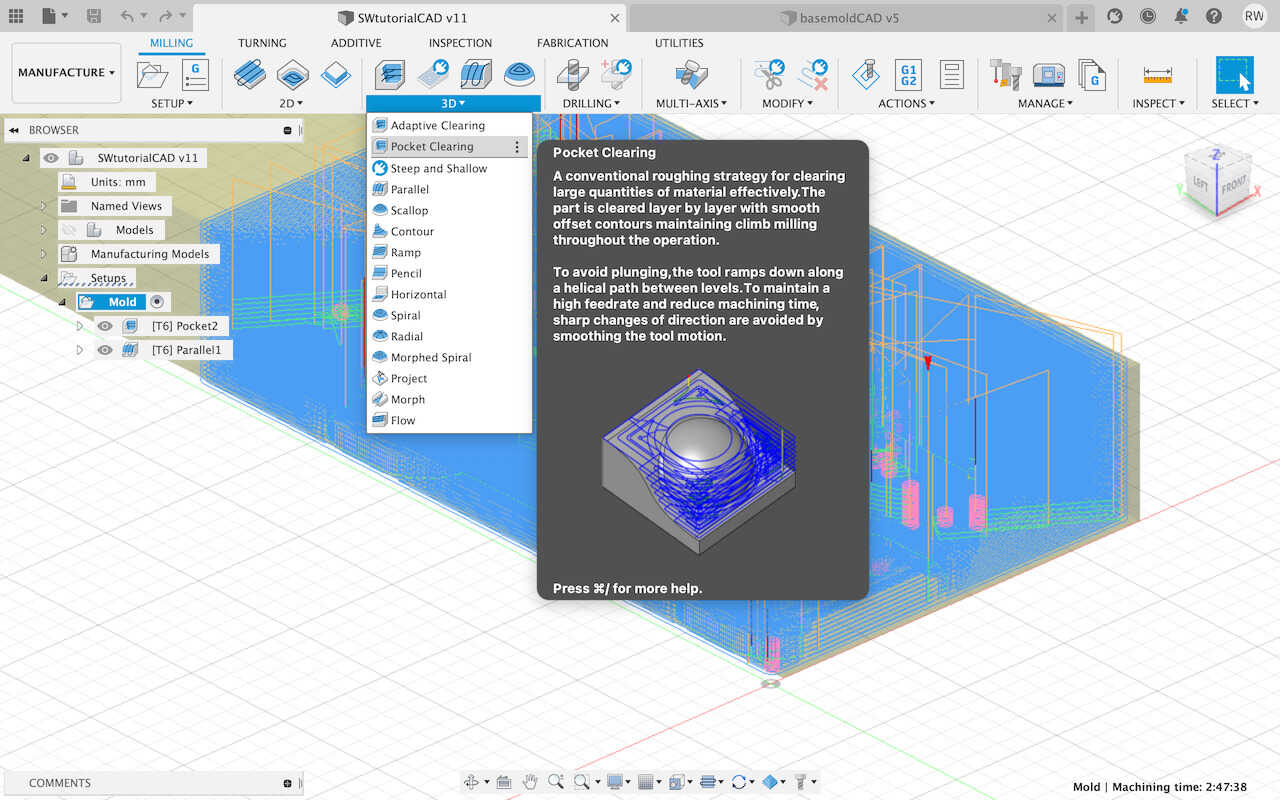Open the Machine Library icon

click(x=1049, y=74)
